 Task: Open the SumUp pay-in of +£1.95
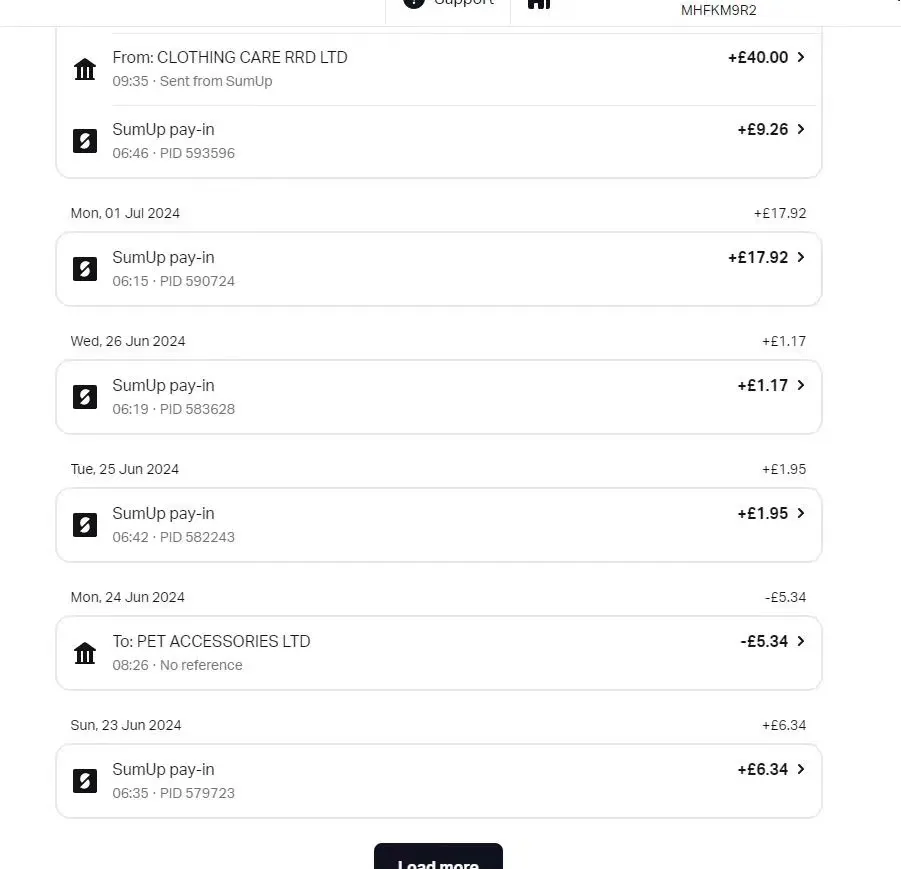438,524
